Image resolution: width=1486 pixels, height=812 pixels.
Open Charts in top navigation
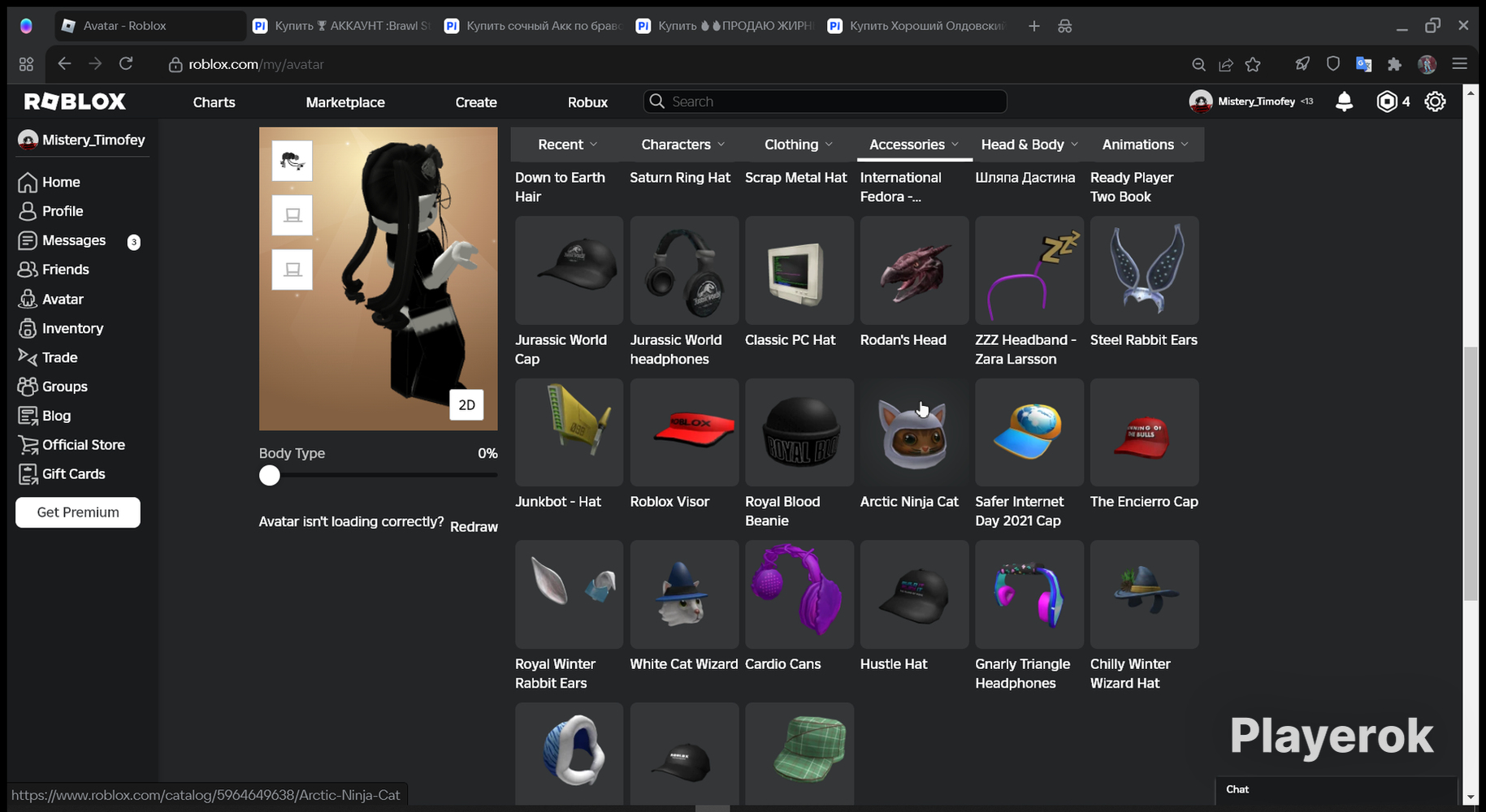[214, 102]
